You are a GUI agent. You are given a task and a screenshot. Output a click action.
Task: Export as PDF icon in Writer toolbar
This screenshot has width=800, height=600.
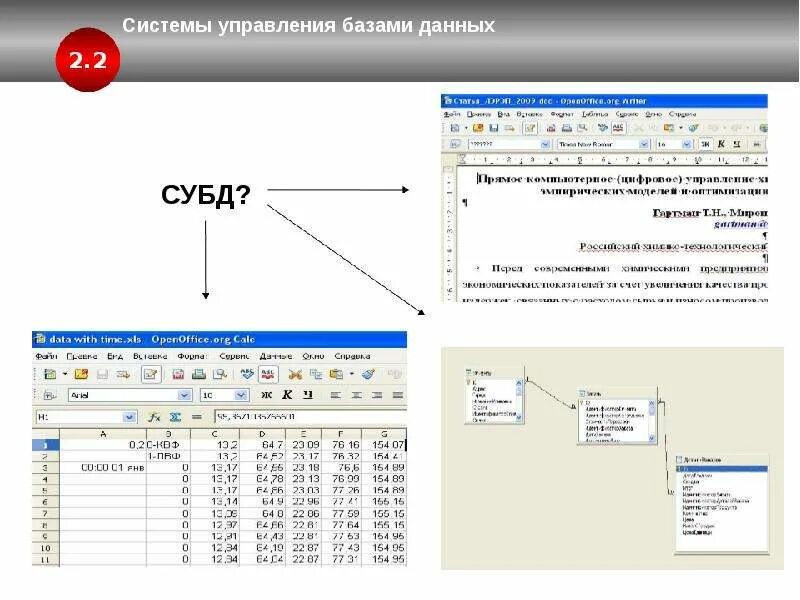pyautogui.click(x=551, y=128)
